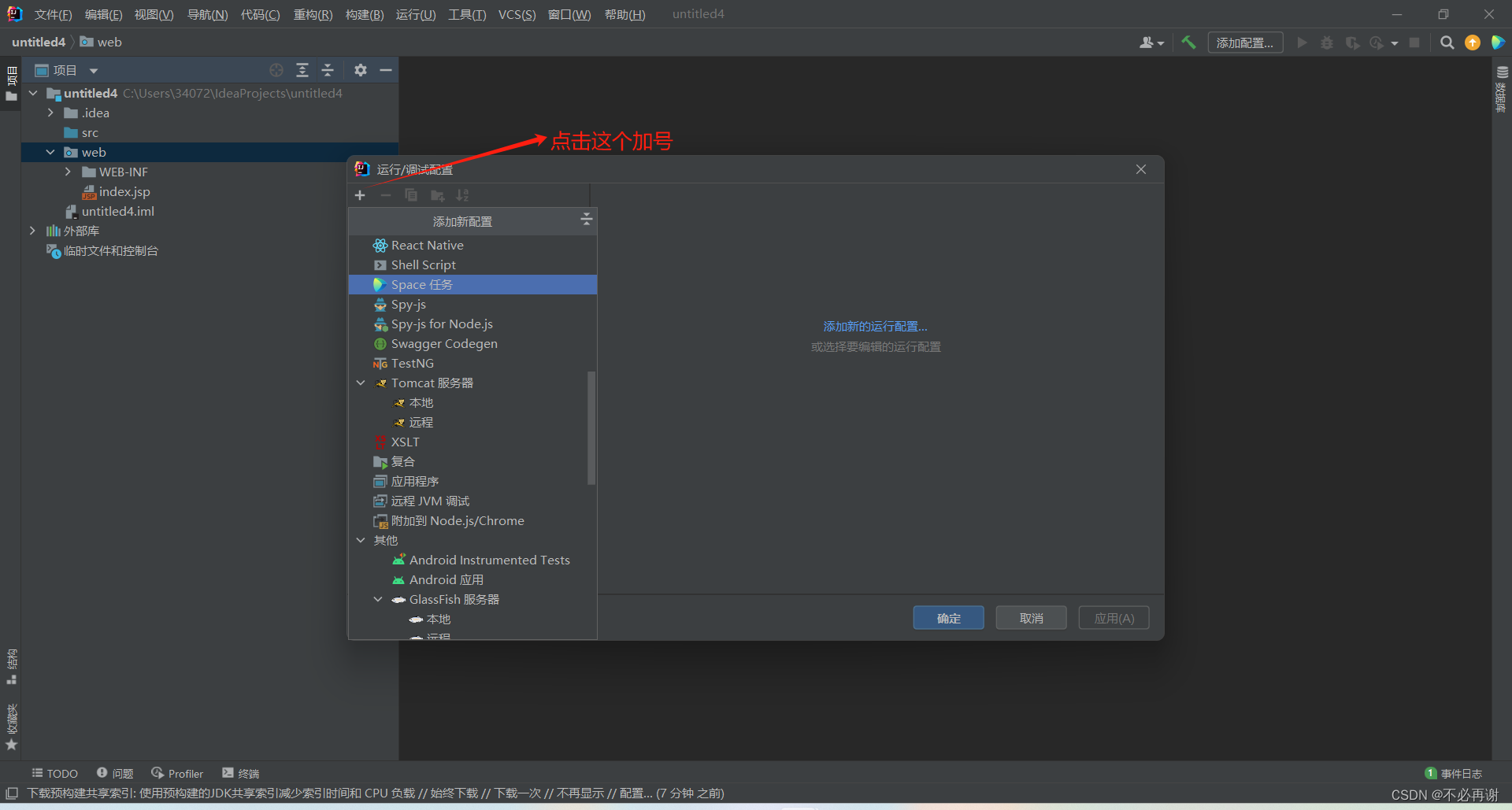The width and height of the screenshot is (1512, 810).
Task: Open the 编辑(E) menu
Action: coord(103,14)
